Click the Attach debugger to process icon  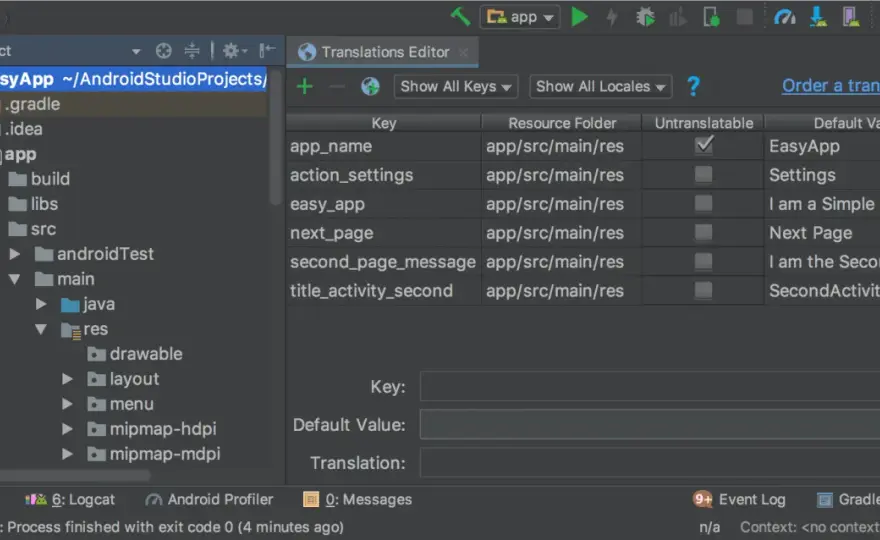click(711, 17)
